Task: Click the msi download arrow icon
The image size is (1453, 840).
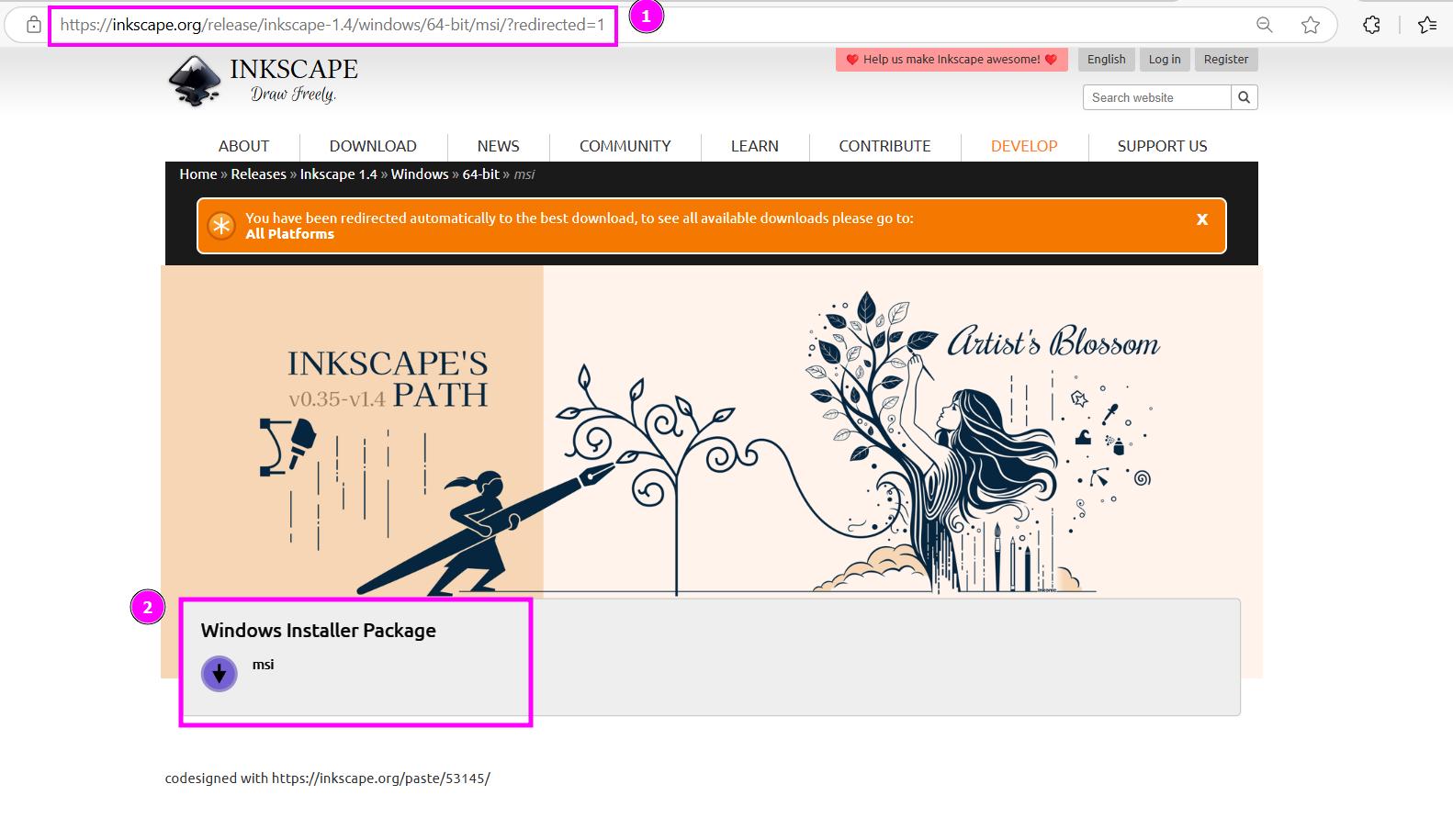Action: tap(220, 674)
